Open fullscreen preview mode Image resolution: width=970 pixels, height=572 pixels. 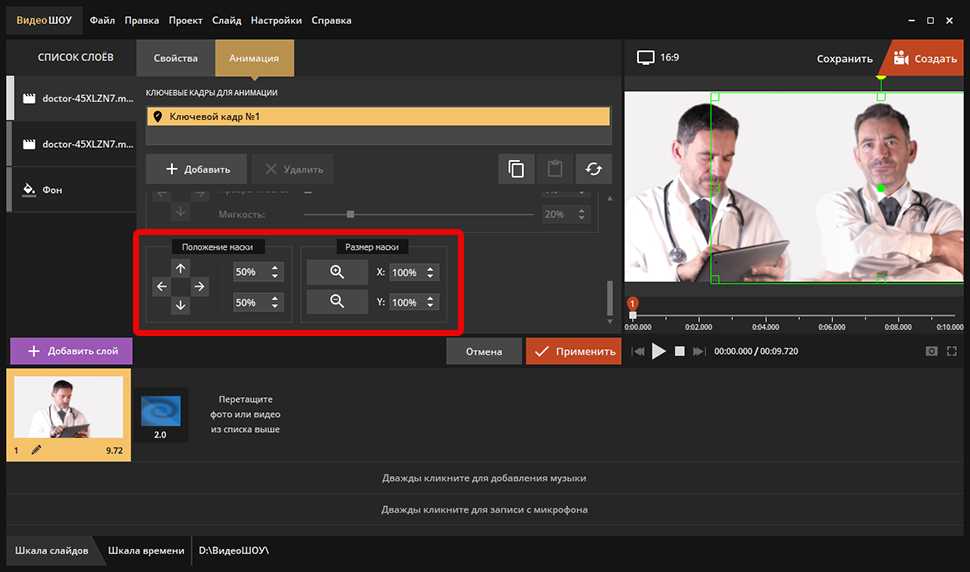coord(952,351)
